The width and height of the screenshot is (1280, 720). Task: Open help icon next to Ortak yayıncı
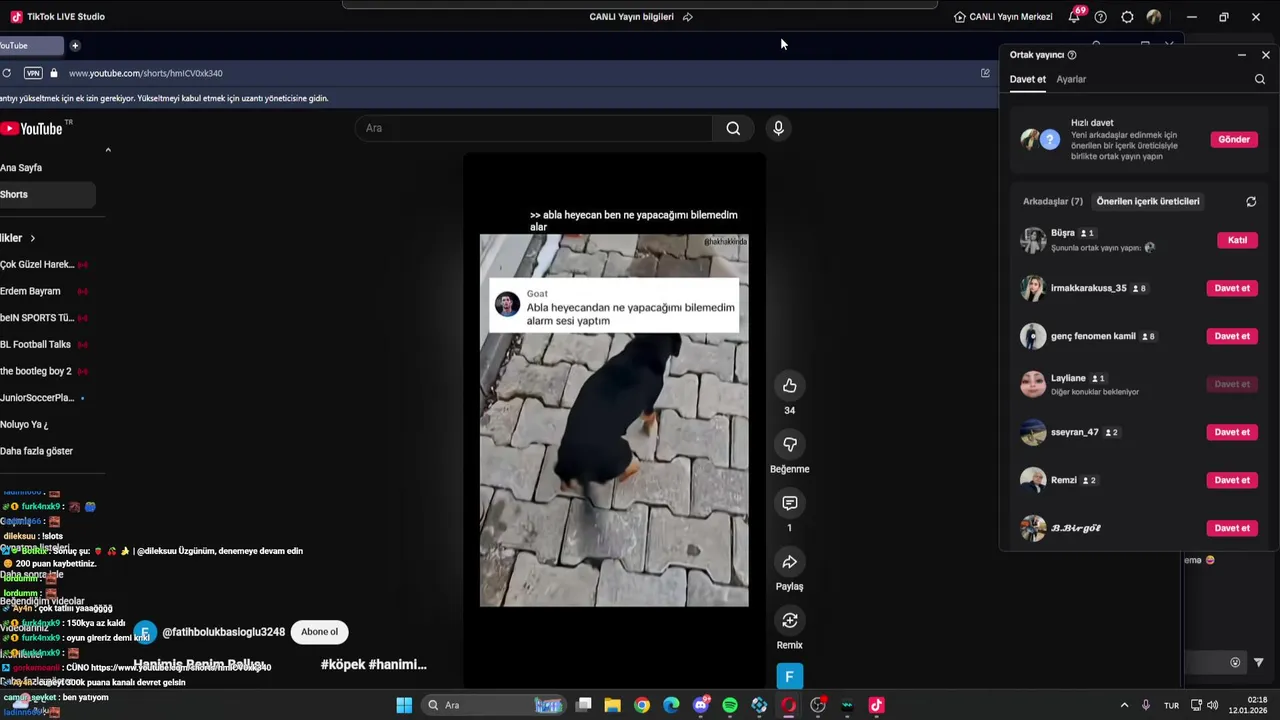(1072, 55)
